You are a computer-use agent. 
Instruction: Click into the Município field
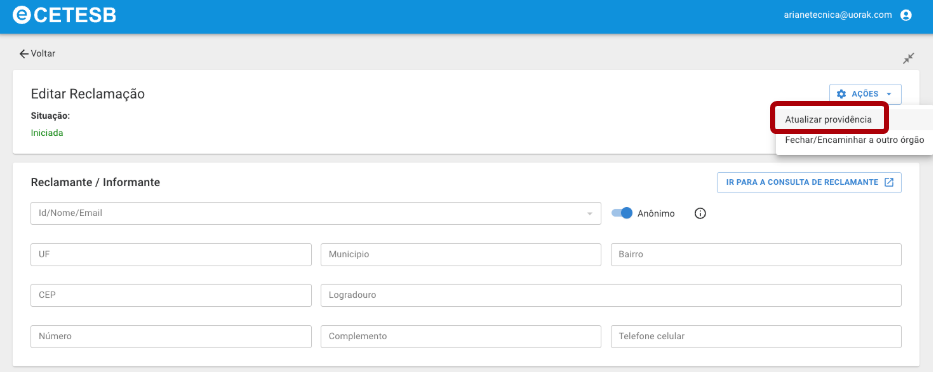point(461,254)
